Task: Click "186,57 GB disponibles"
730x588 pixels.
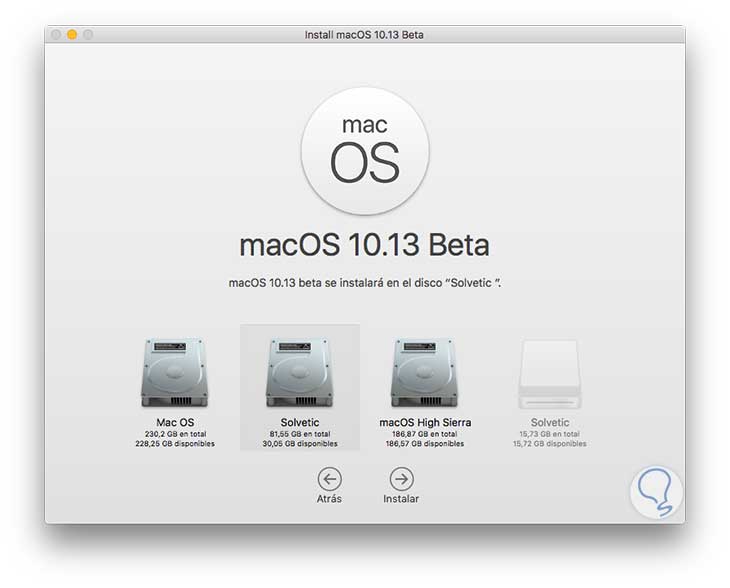Action: (425, 444)
